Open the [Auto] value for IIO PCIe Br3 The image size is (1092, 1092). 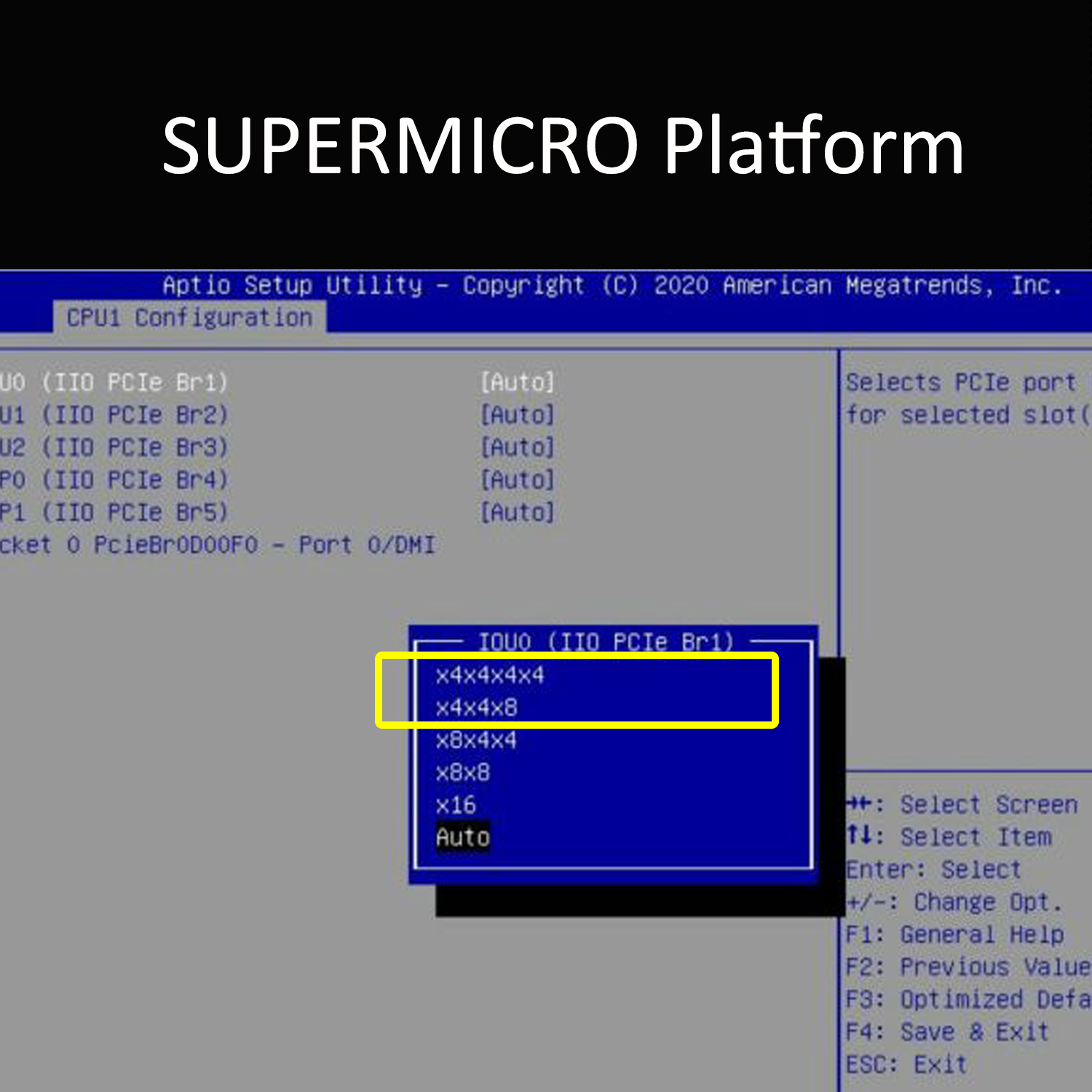click(518, 447)
